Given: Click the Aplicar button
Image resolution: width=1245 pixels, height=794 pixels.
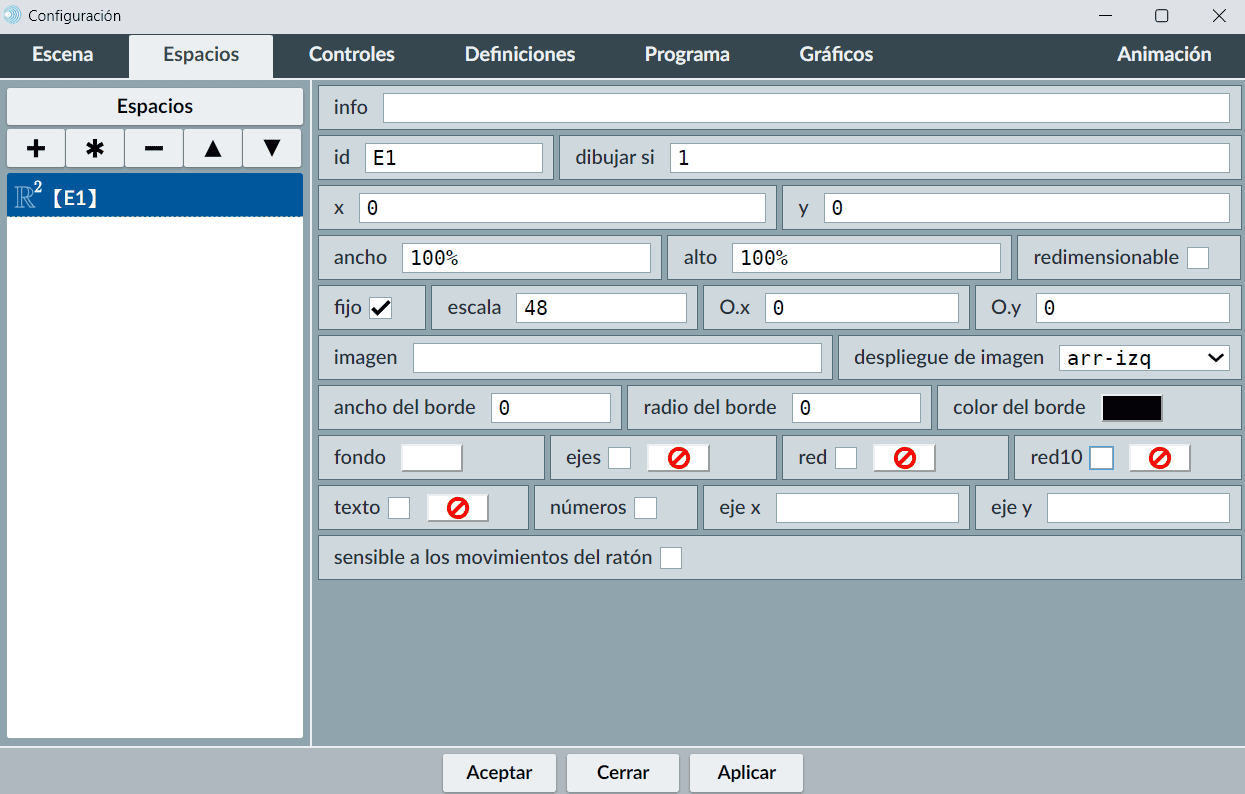Looking at the screenshot, I should point(746,773).
